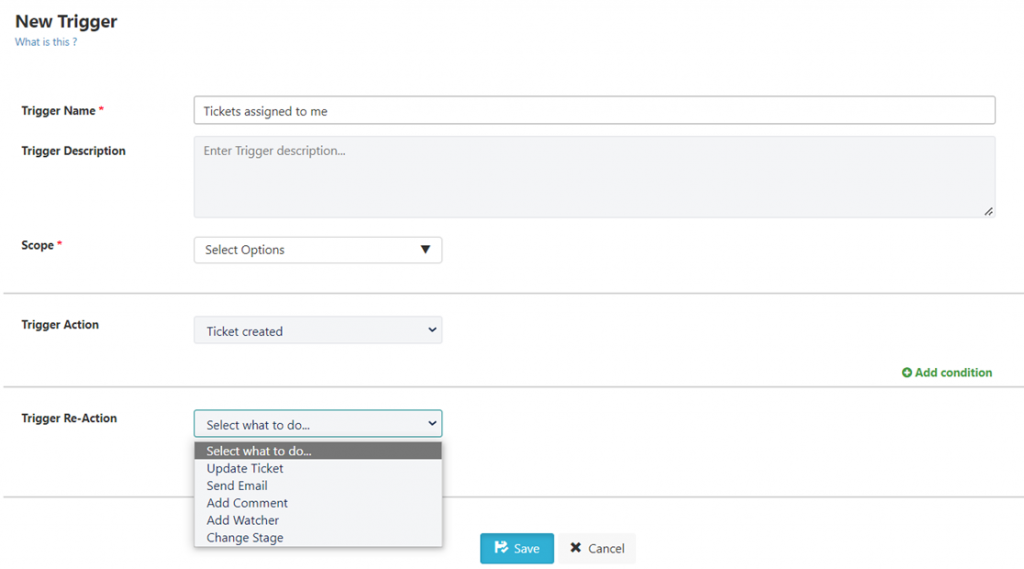This screenshot has width=1024, height=569.
Task: Click the X icon on Cancel button
Action: point(575,547)
